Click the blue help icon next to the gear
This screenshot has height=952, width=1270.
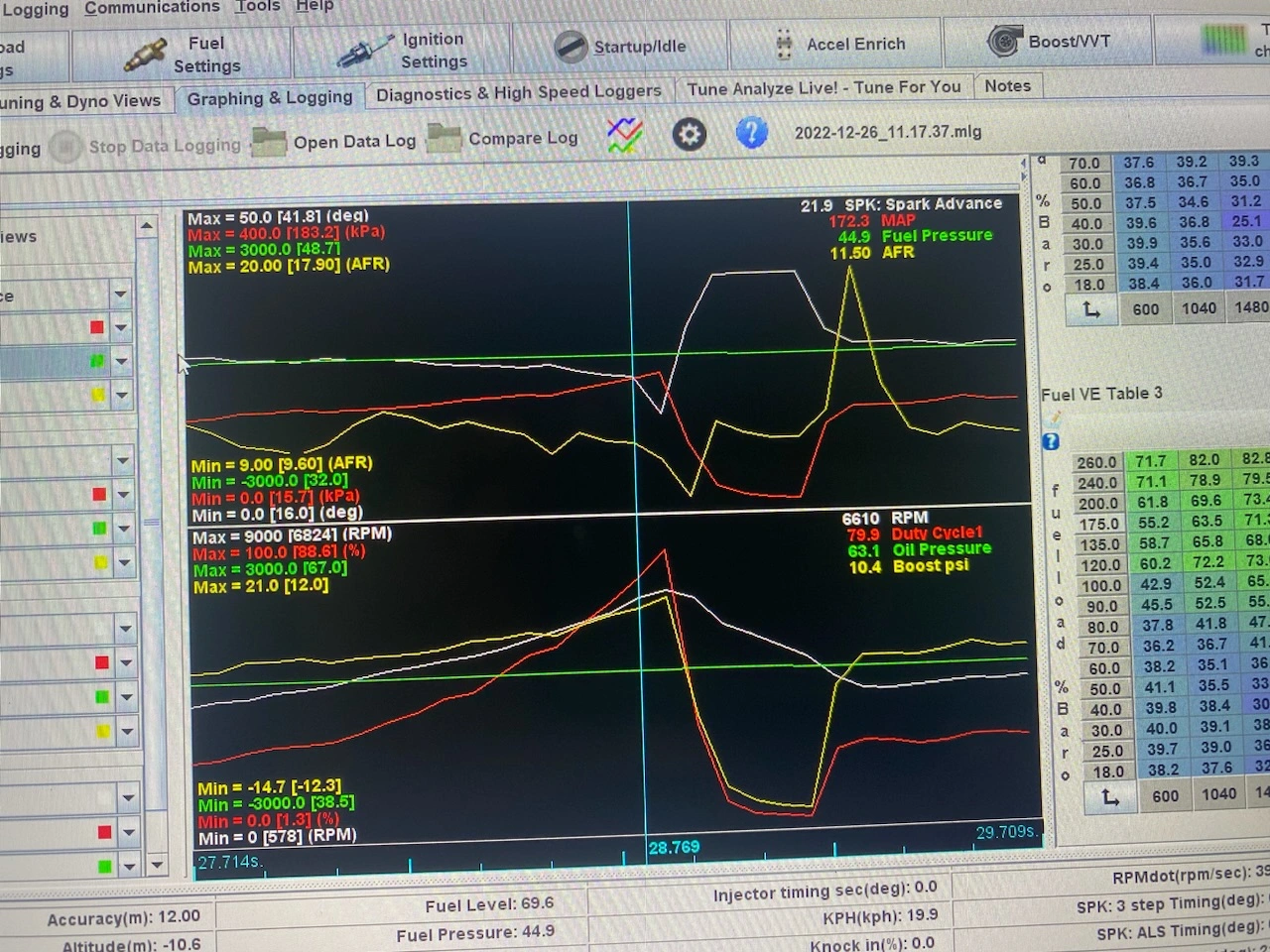752,132
